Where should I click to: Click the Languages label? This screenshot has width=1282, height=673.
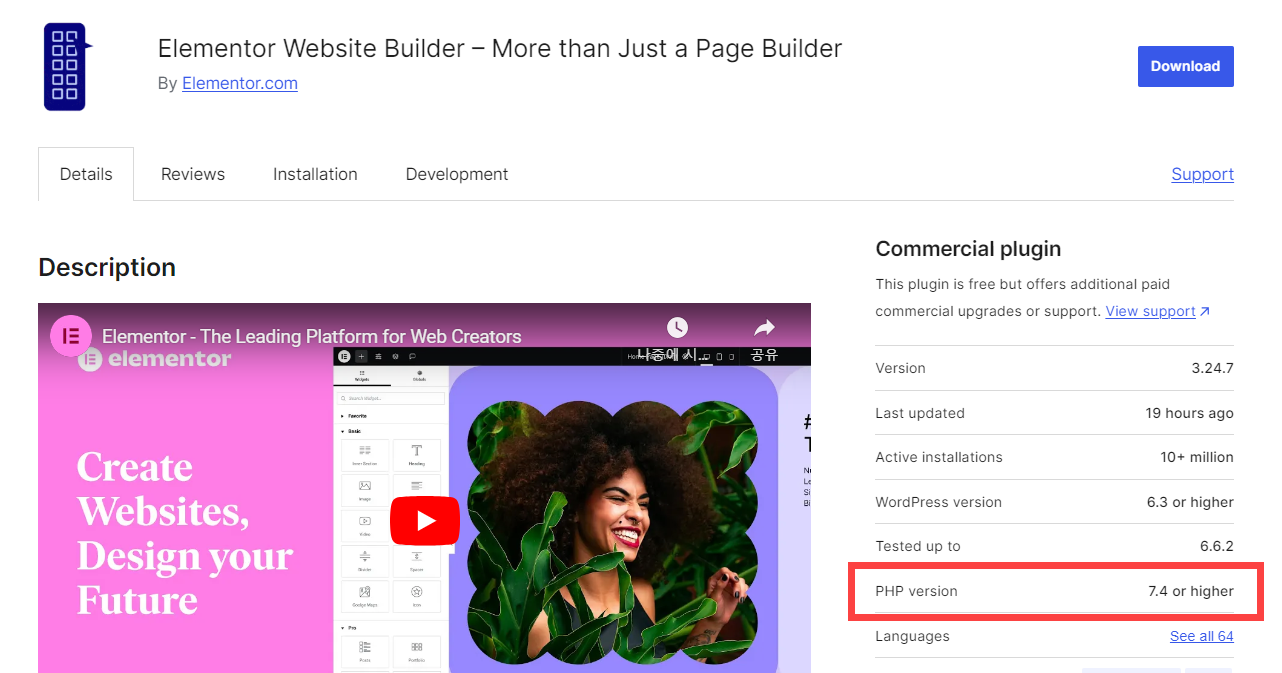click(912, 636)
